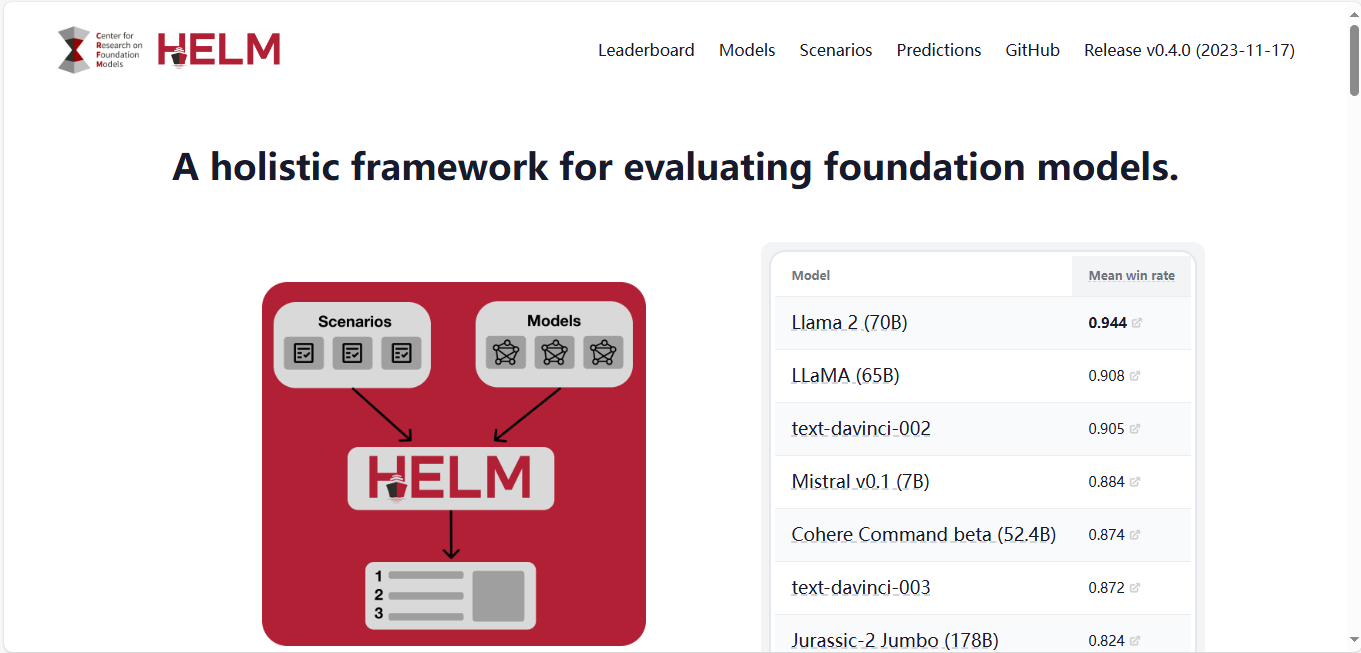Open the Scenarios nav item

tap(836, 50)
